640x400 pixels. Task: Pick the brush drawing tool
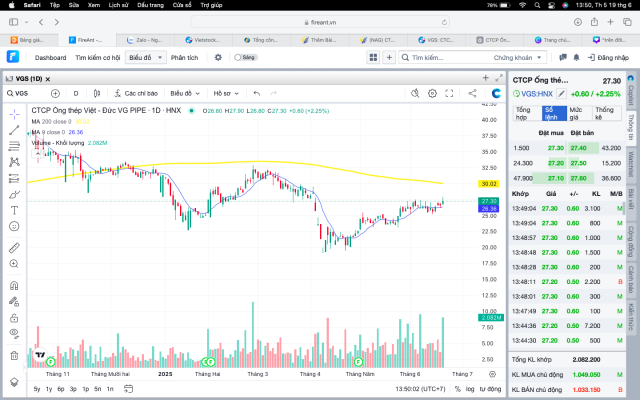(14, 194)
